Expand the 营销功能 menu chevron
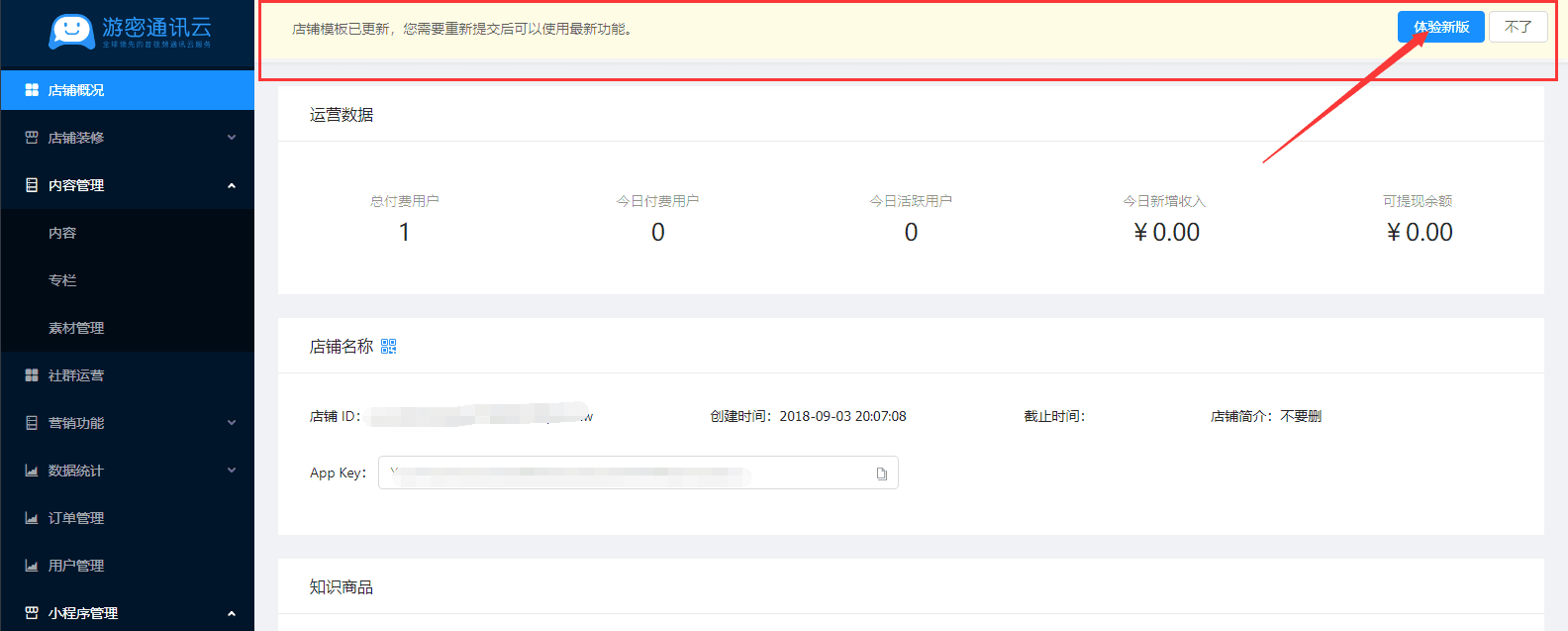Viewport: 1568px width, 631px height. (232, 423)
